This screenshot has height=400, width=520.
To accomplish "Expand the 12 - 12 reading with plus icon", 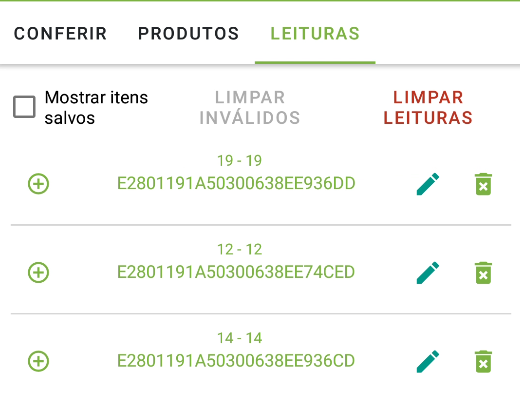I will (38, 272).
